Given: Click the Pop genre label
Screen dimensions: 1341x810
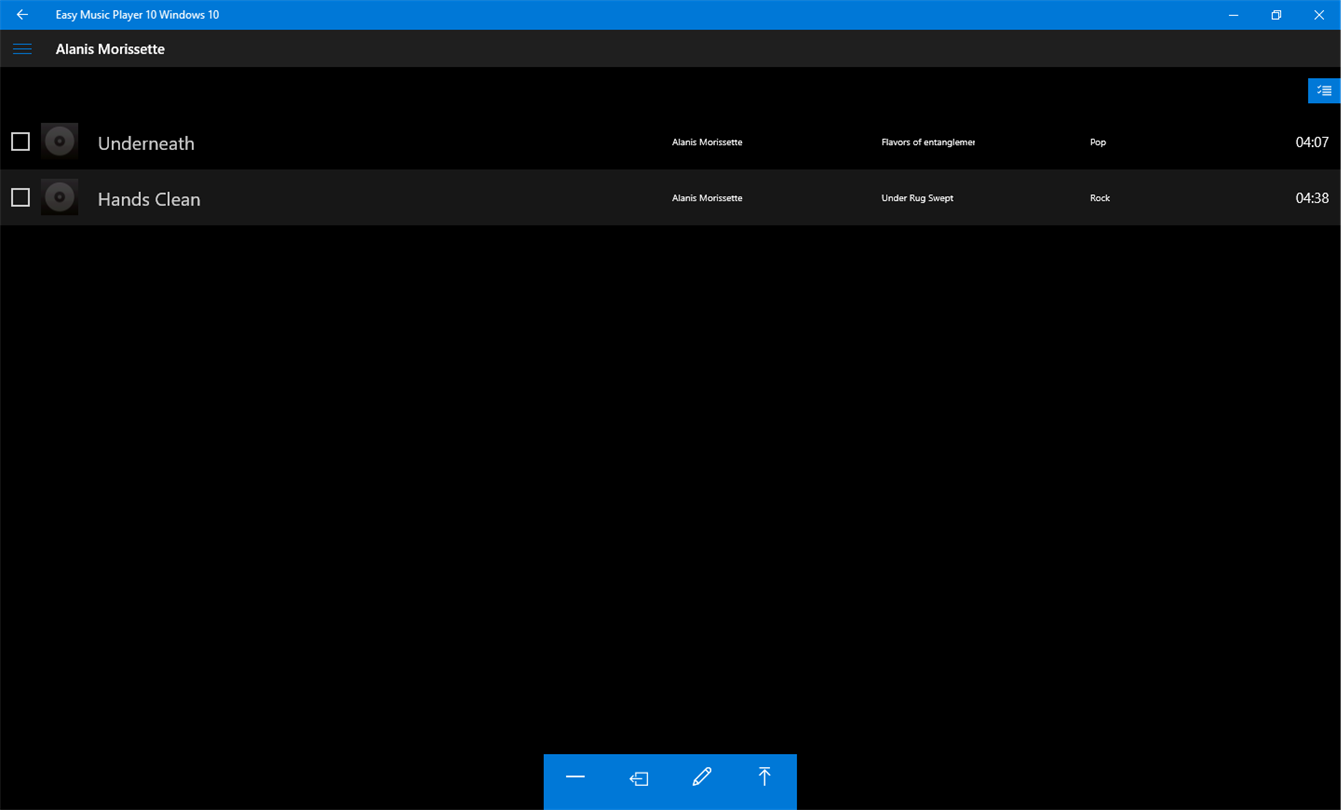Looking at the screenshot, I should pos(1098,142).
